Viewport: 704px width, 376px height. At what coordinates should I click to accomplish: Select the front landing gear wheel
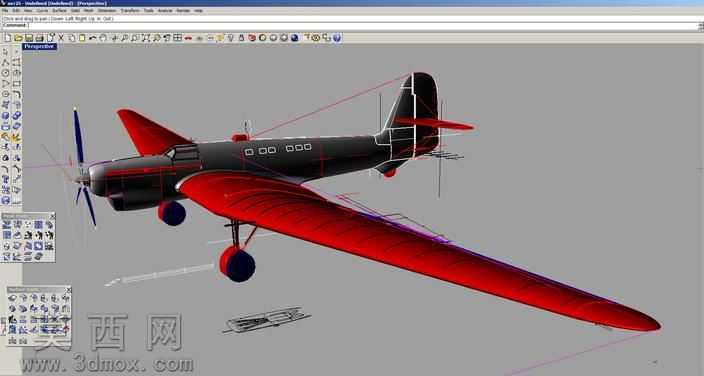pyautogui.click(x=238, y=264)
